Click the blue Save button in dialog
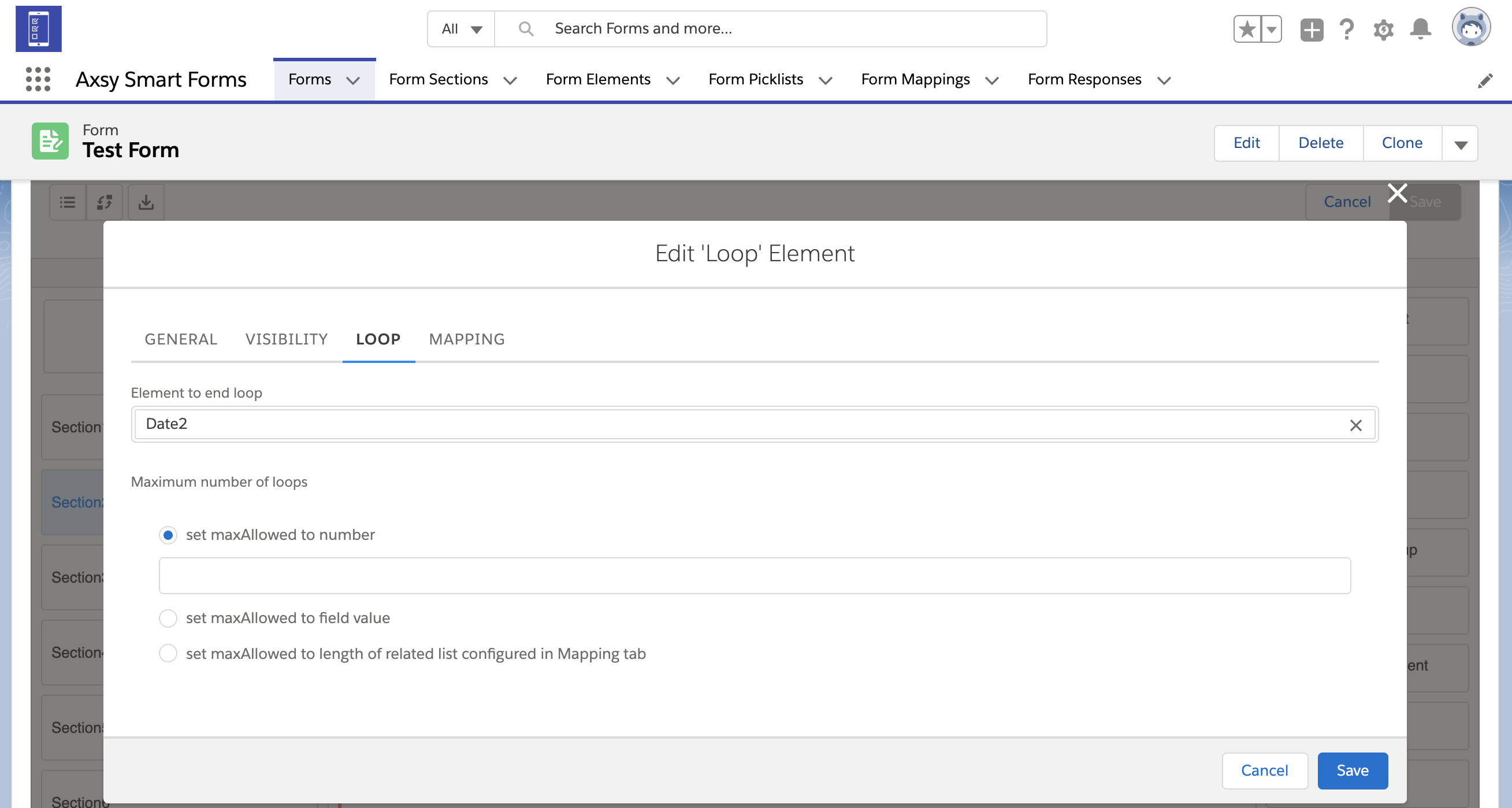This screenshot has height=808, width=1512. (x=1353, y=770)
